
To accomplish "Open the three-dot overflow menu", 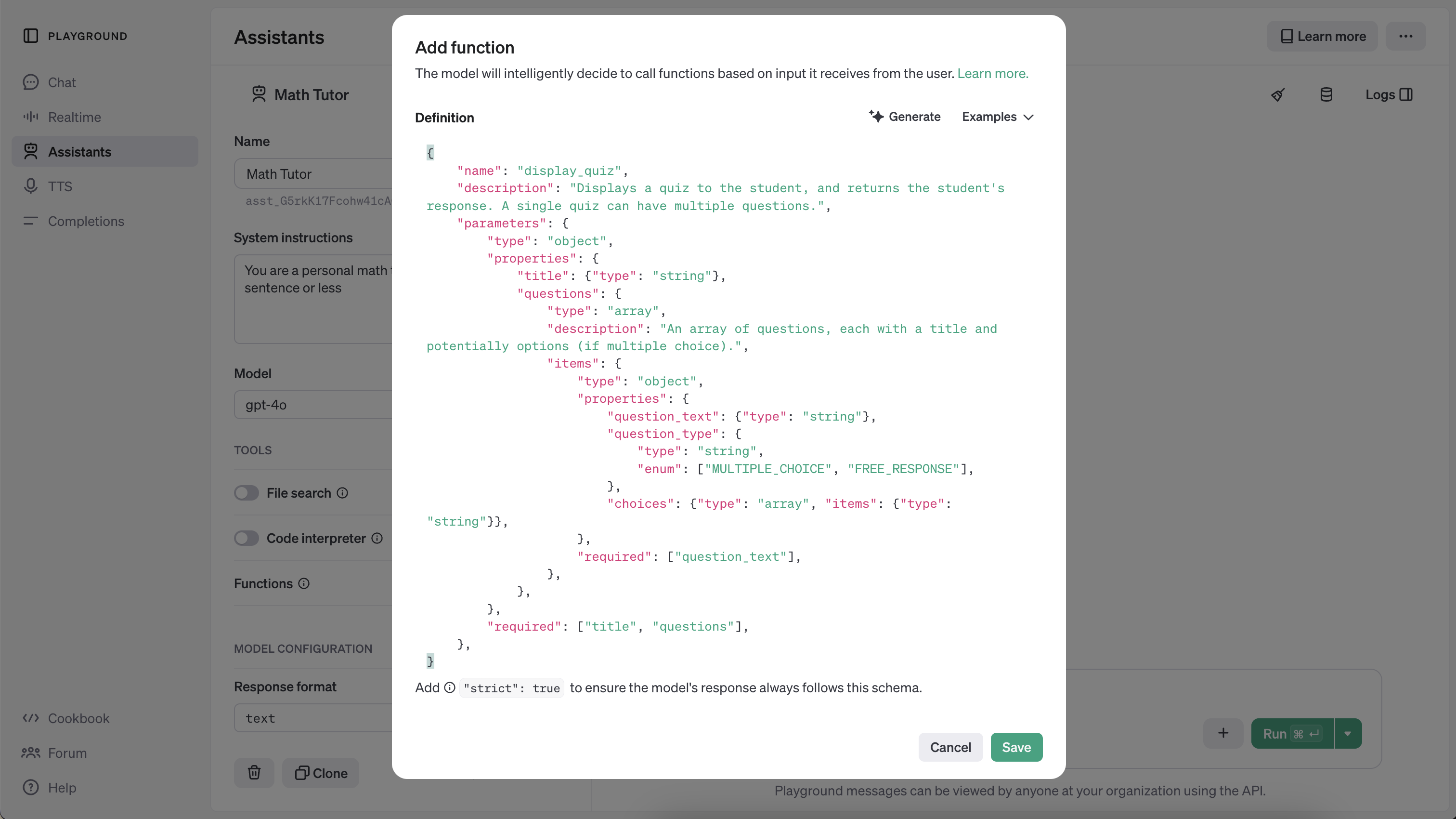I will (x=1406, y=36).
